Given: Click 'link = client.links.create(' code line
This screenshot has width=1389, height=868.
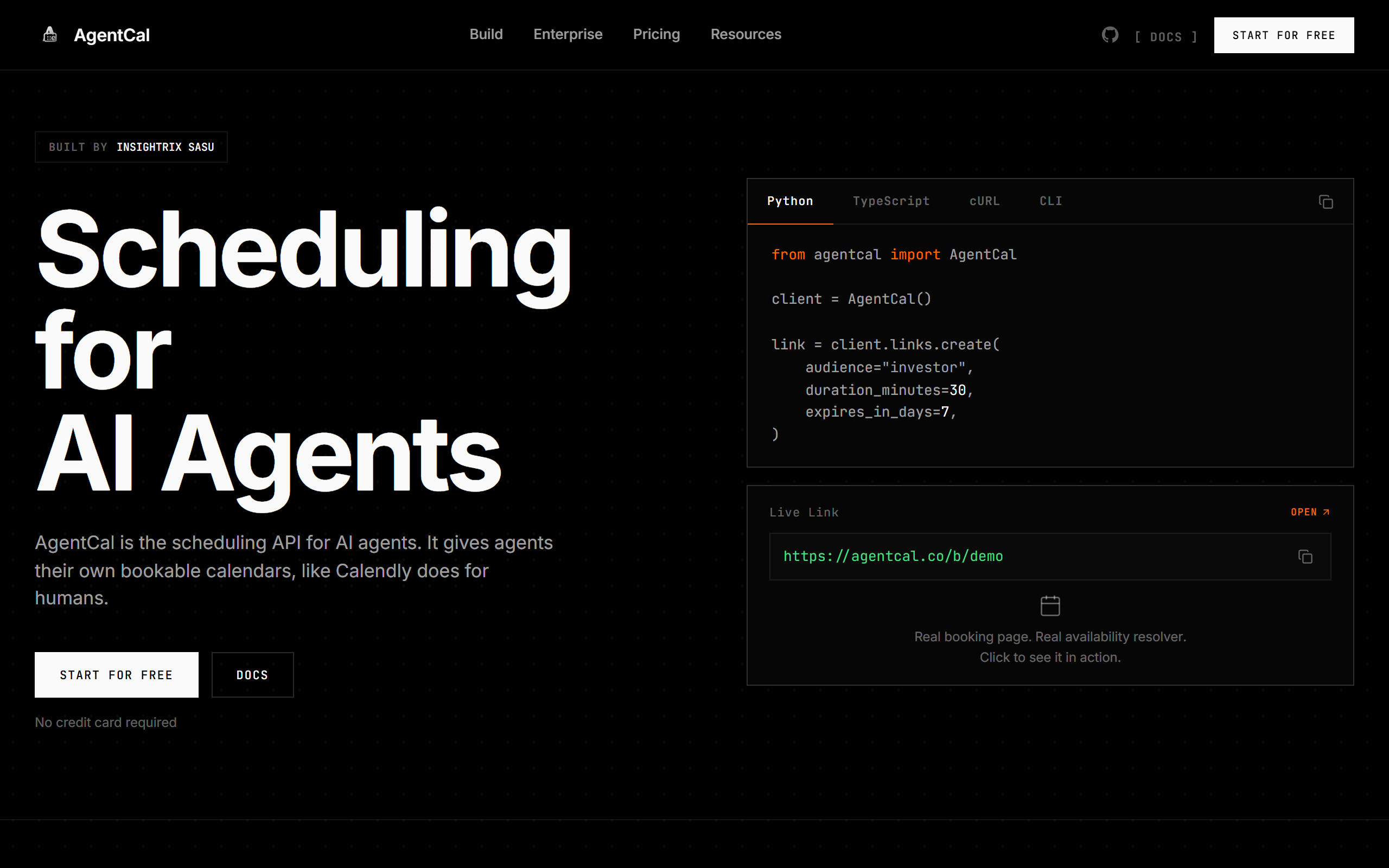Looking at the screenshot, I should coord(885,344).
